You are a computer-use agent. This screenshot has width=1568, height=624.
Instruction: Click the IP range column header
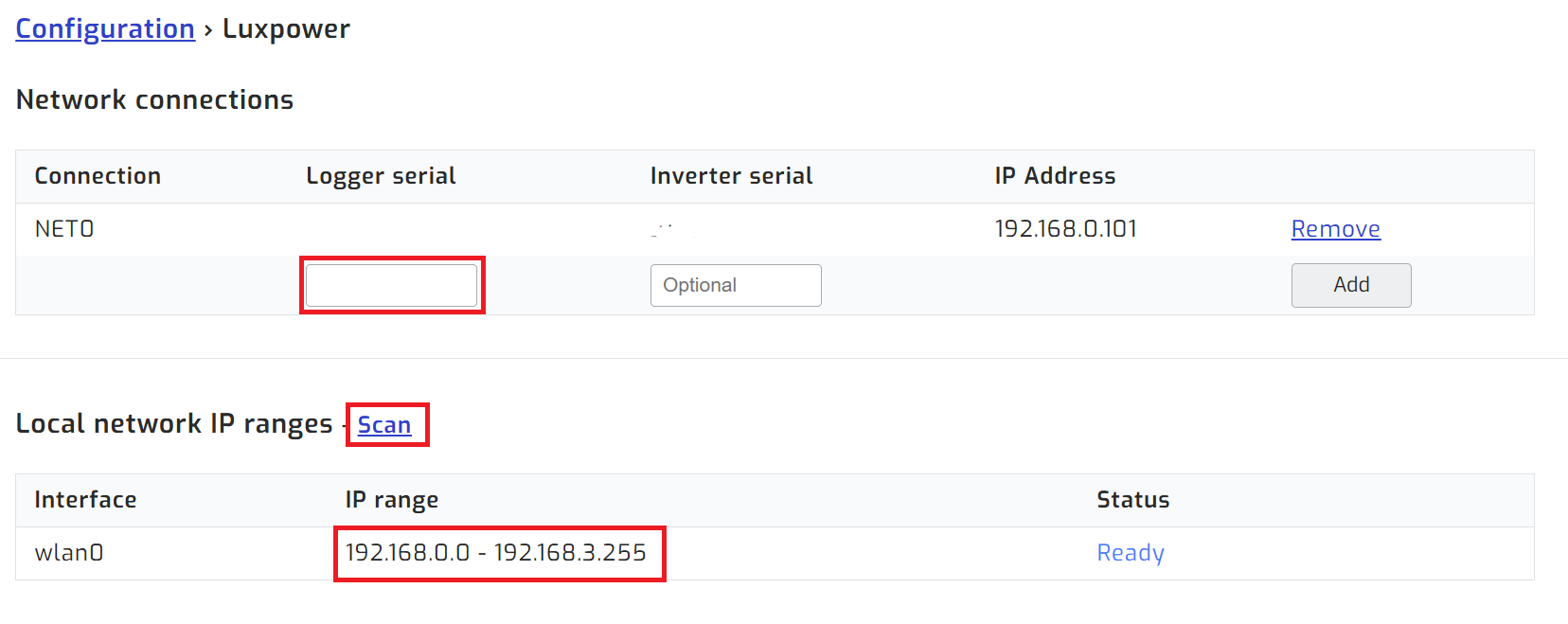click(x=391, y=500)
